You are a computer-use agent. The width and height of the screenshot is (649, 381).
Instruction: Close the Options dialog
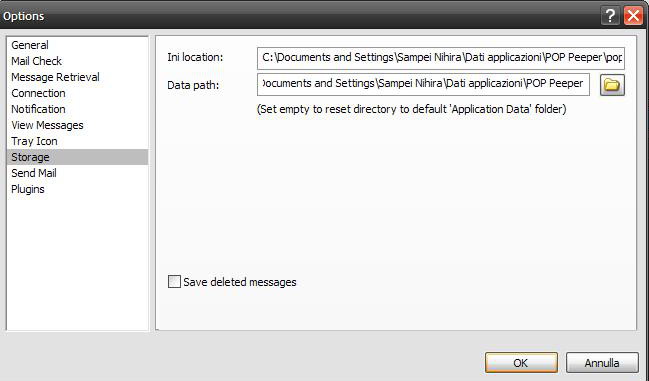633,16
